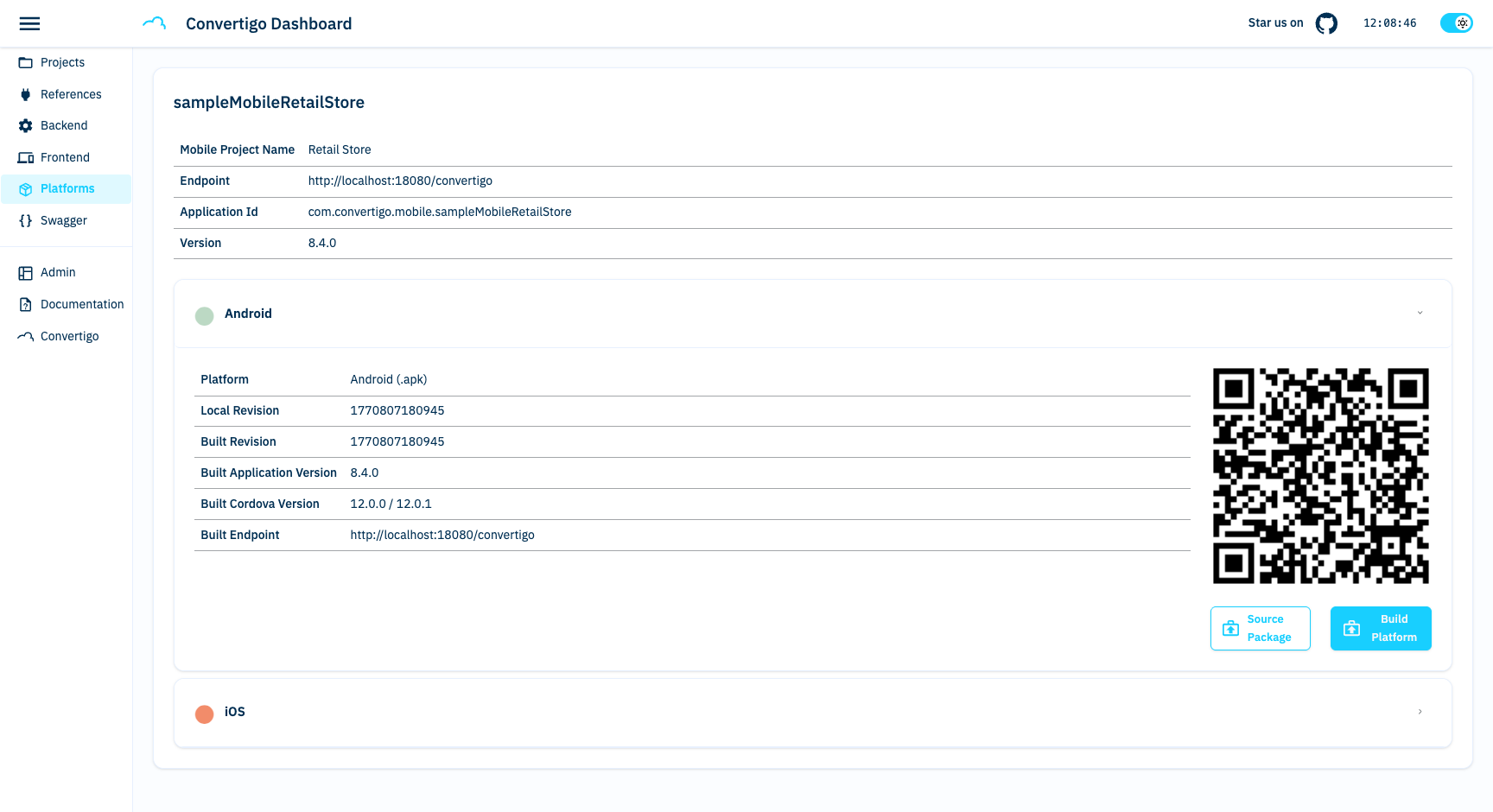This screenshot has height=812, width=1493.
Task: Click the Frontend devices icon
Action: point(26,158)
